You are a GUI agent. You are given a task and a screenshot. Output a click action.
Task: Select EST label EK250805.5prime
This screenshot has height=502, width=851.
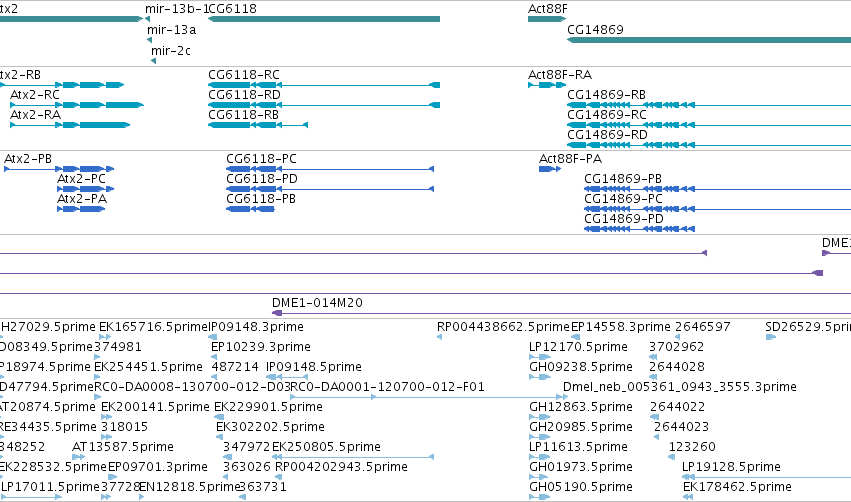tap(326, 448)
